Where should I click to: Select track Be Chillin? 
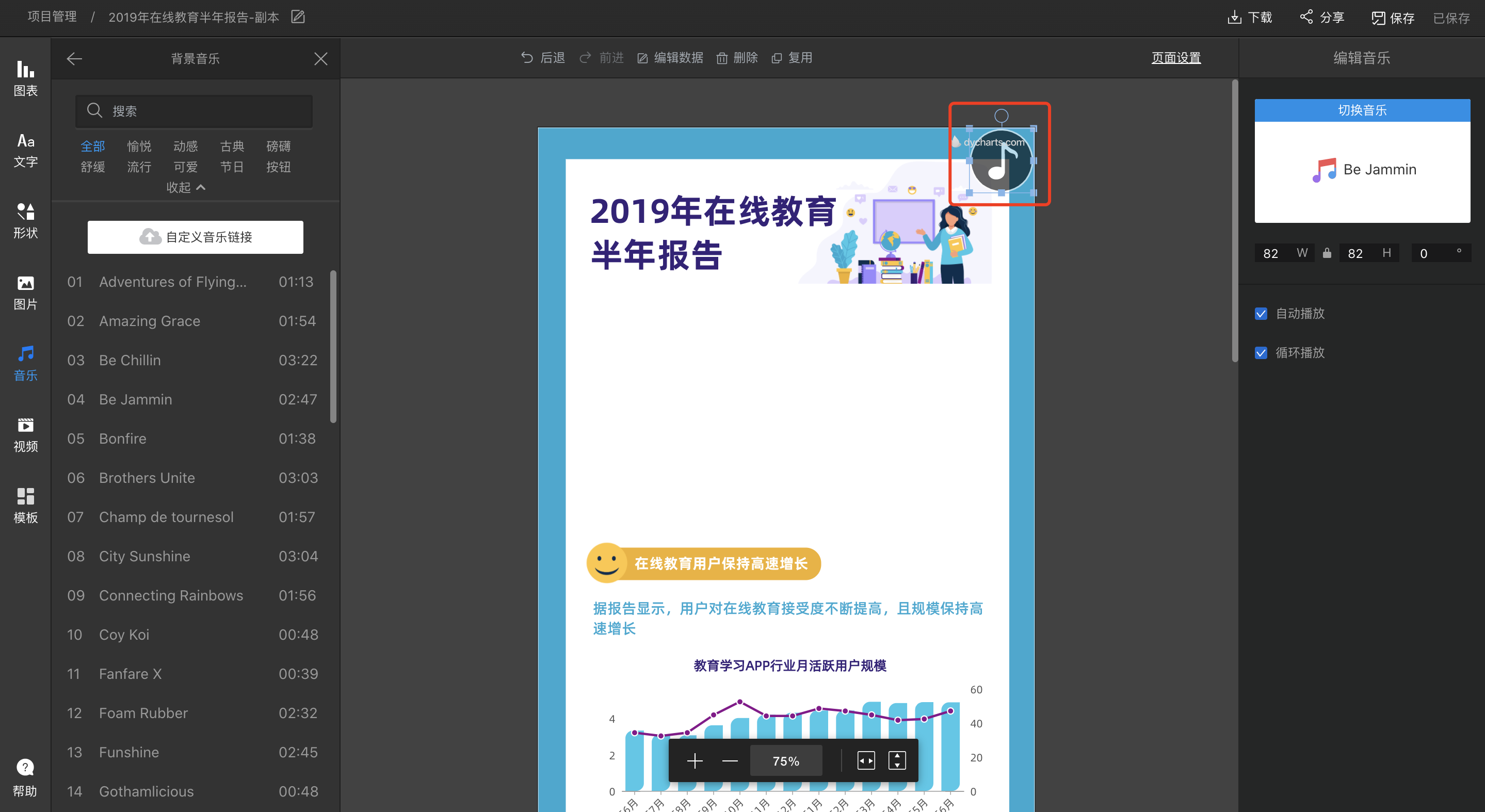coord(192,360)
